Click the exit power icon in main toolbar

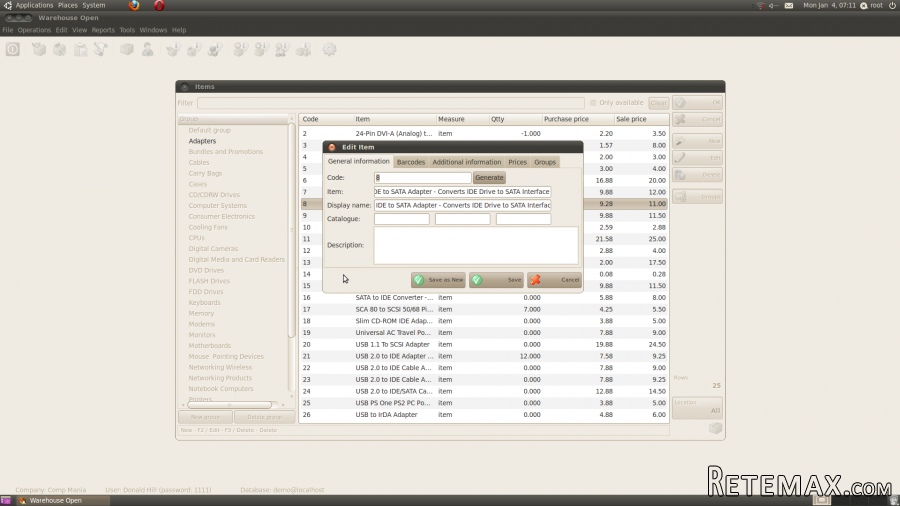coord(13,49)
